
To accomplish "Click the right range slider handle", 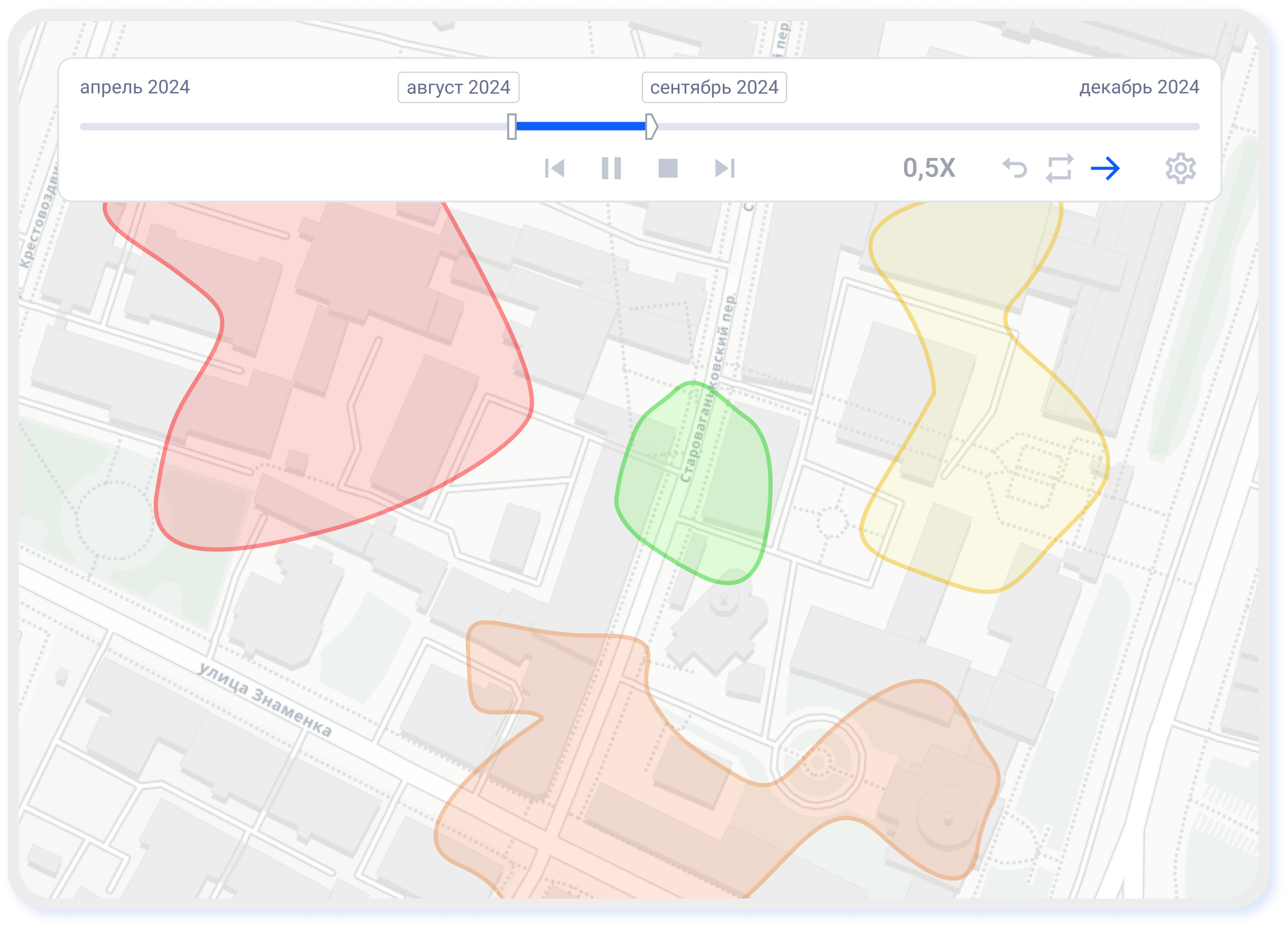I will [x=651, y=126].
